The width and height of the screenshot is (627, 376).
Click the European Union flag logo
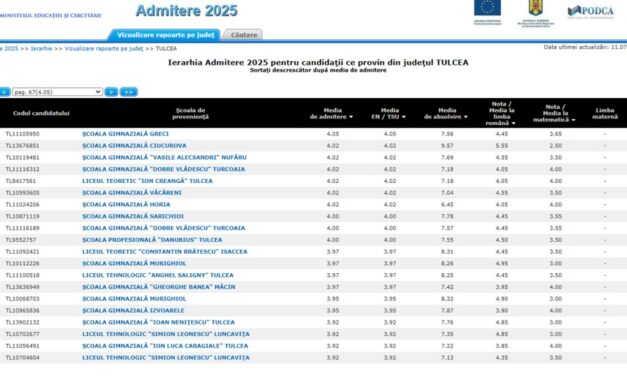(x=487, y=12)
